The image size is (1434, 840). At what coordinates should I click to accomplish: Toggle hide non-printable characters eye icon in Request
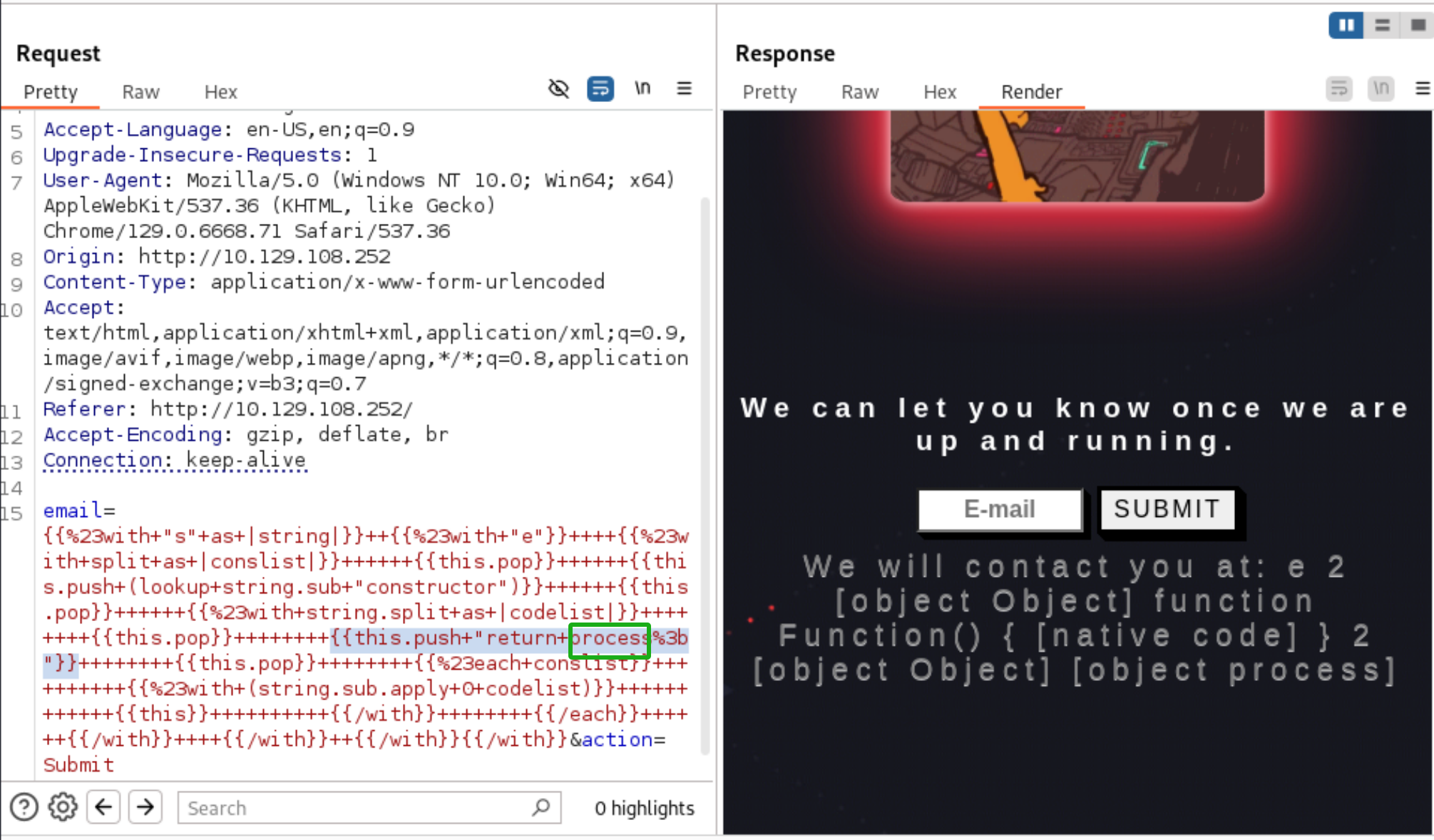click(x=558, y=88)
